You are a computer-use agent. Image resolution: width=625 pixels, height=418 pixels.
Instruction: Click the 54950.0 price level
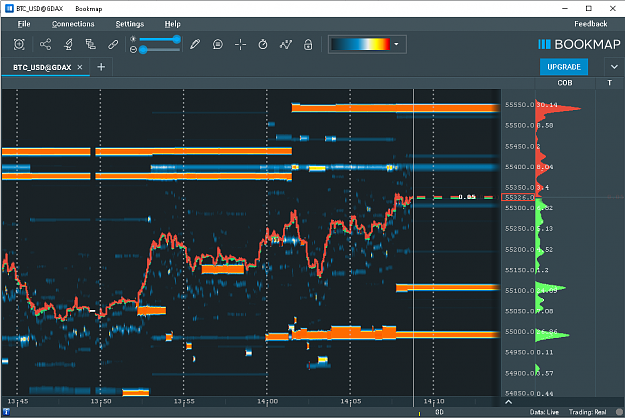[x=519, y=352]
